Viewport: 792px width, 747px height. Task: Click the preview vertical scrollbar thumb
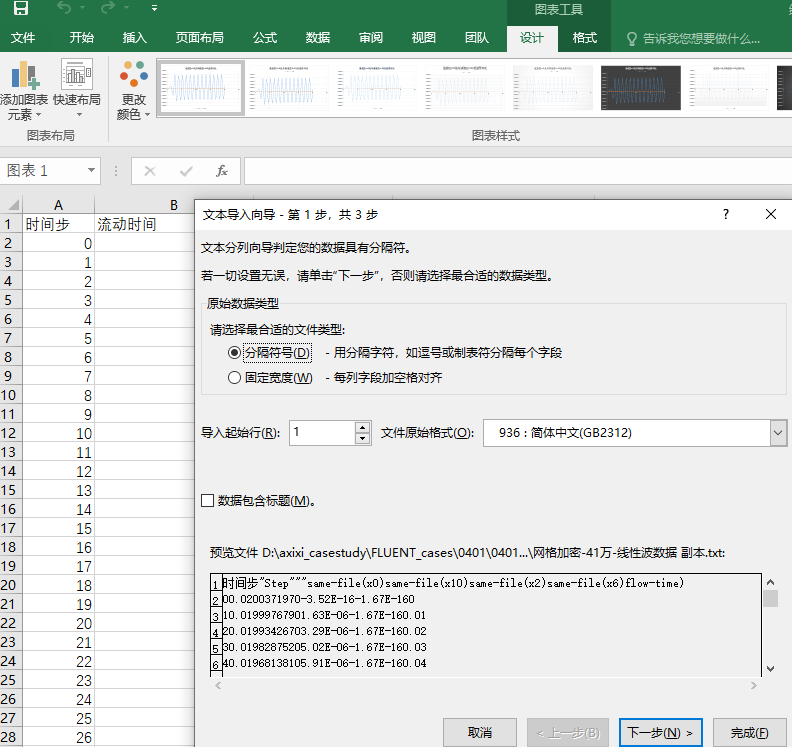(x=770, y=599)
